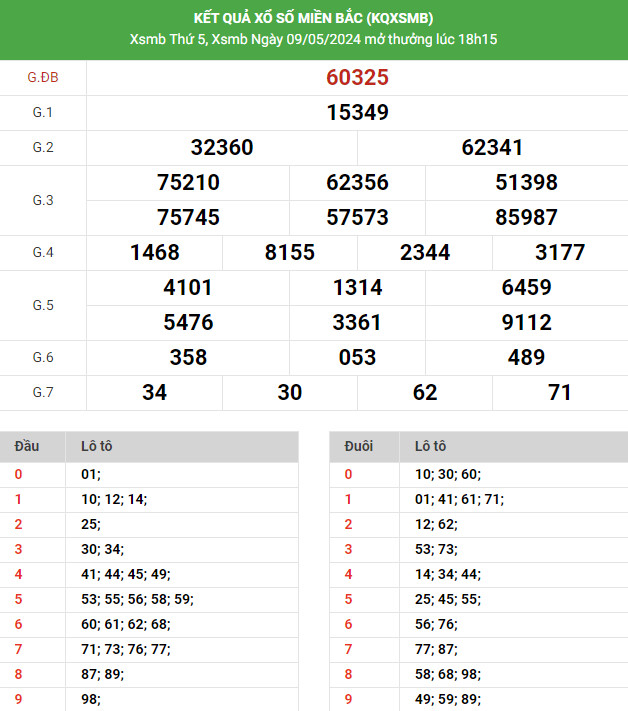
Task: Click Lô tô header in the Đầu table
Action: [x=97, y=446]
